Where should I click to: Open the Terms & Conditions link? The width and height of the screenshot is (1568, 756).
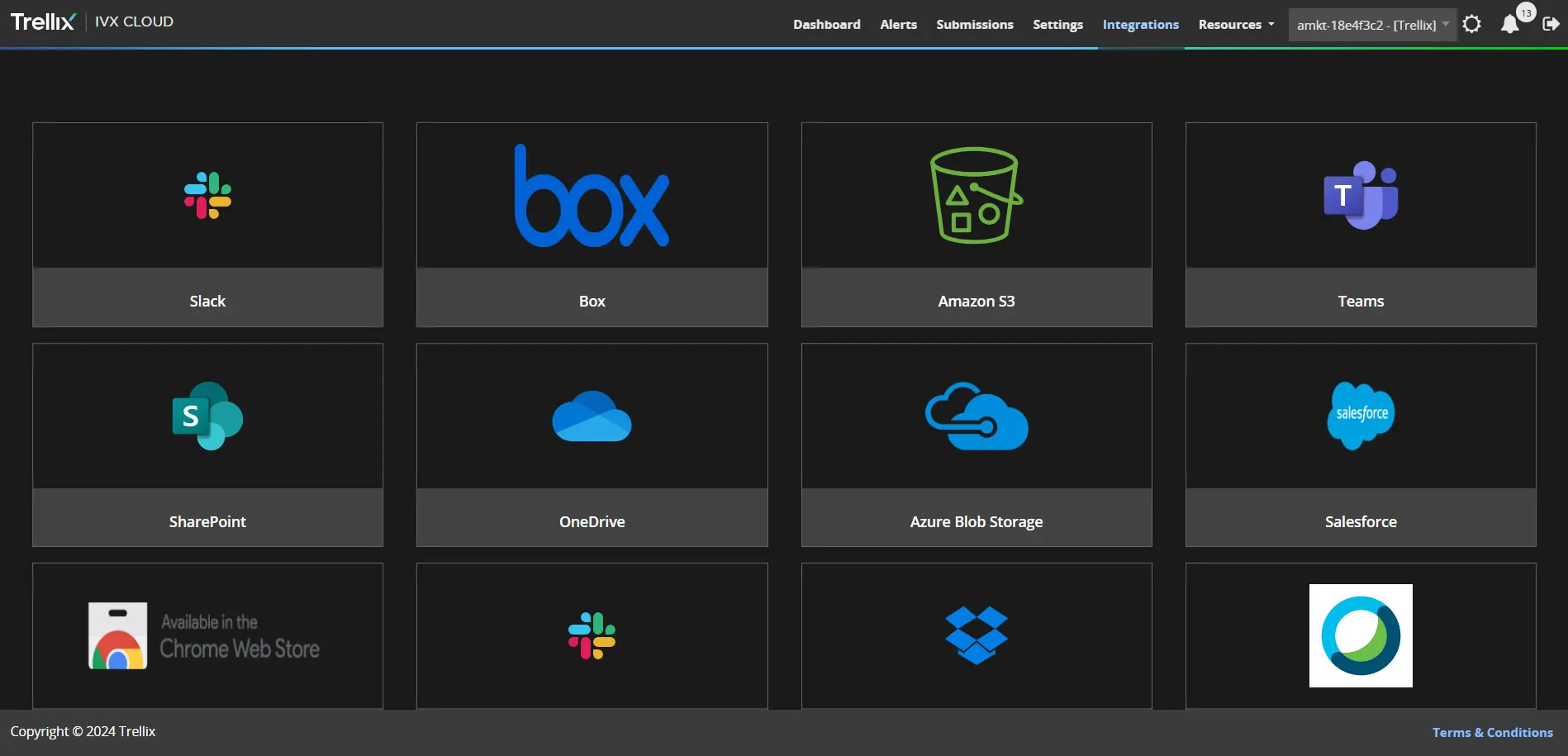tap(1492, 733)
